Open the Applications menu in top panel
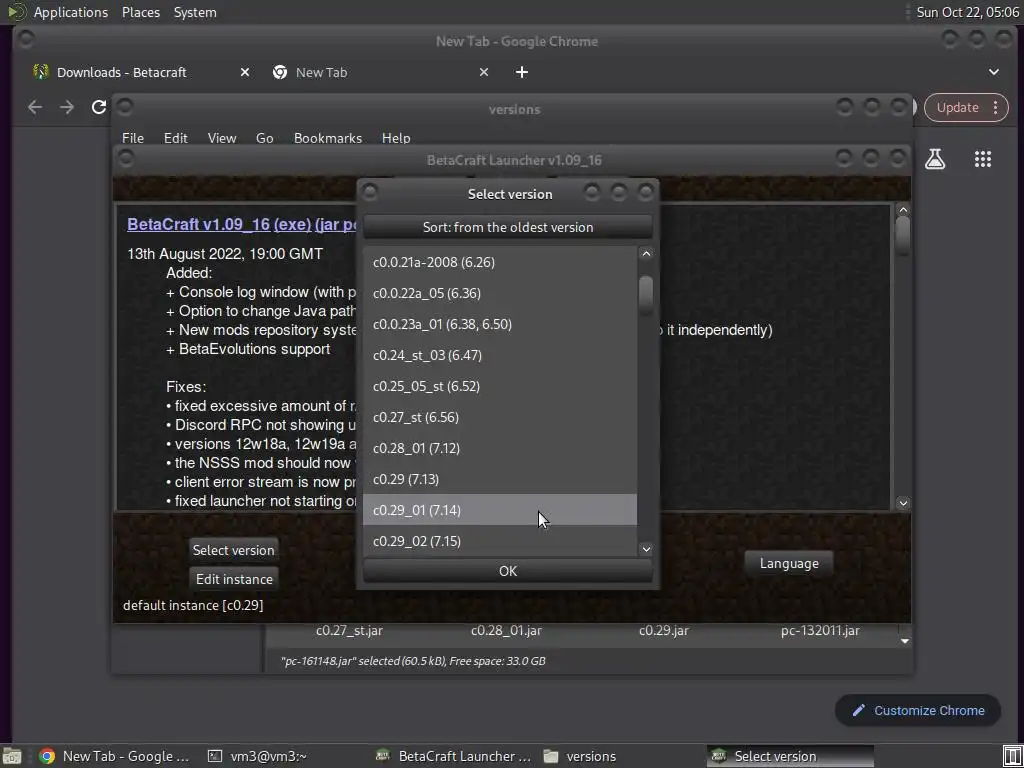The image size is (1024, 768). 71,12
